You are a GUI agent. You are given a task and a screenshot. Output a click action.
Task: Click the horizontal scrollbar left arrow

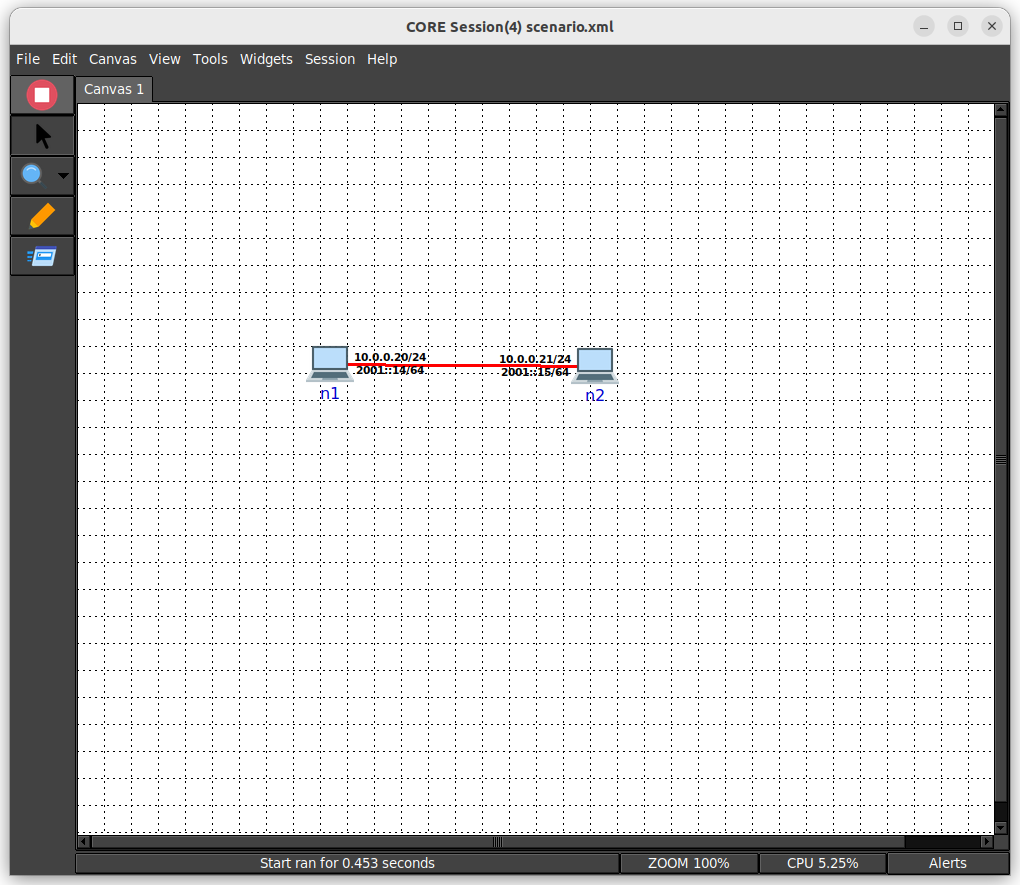pyautogui.click(x=84, y=841)
